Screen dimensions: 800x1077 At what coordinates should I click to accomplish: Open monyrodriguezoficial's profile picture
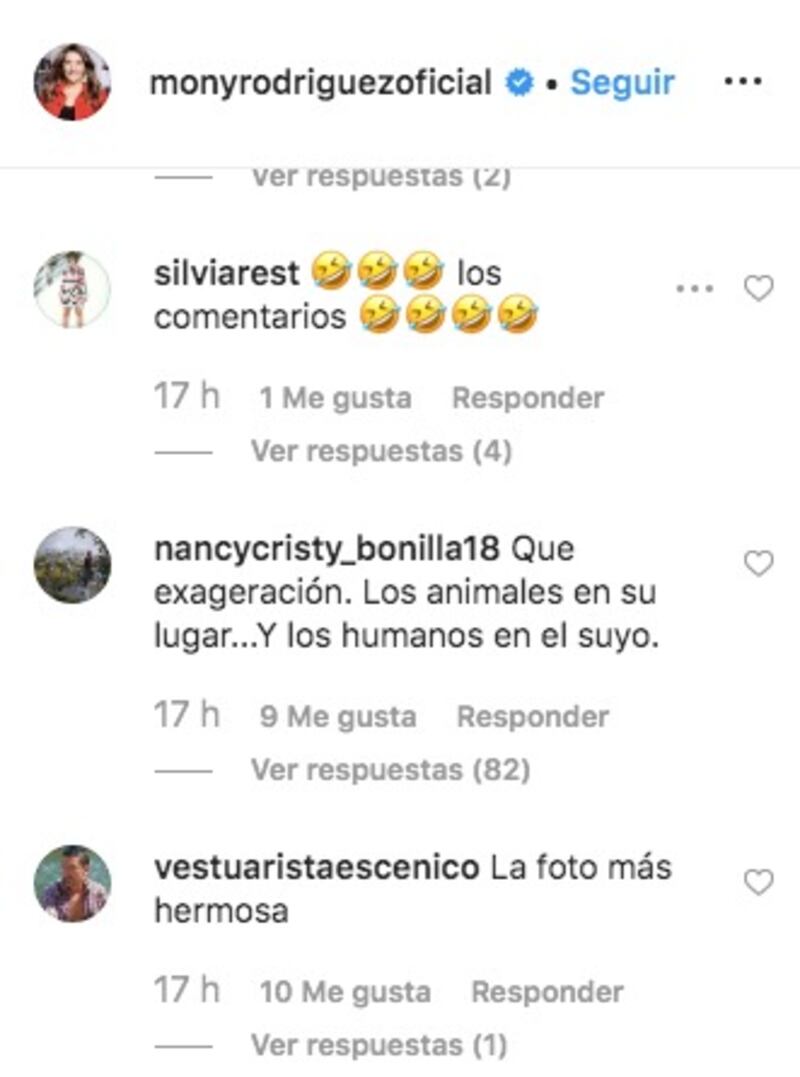coord(72,82)
